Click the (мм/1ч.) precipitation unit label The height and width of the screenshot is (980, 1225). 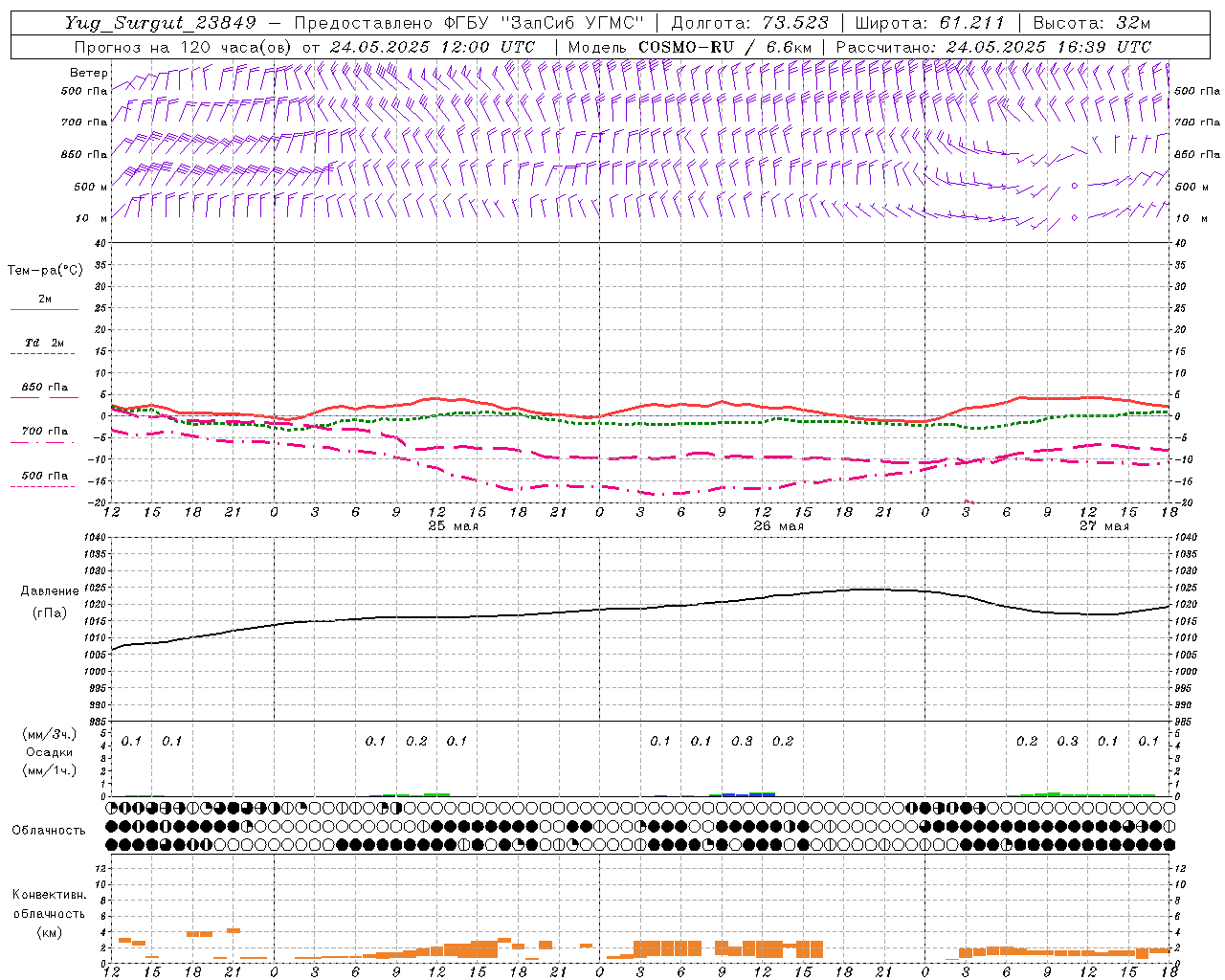(49, 770)
